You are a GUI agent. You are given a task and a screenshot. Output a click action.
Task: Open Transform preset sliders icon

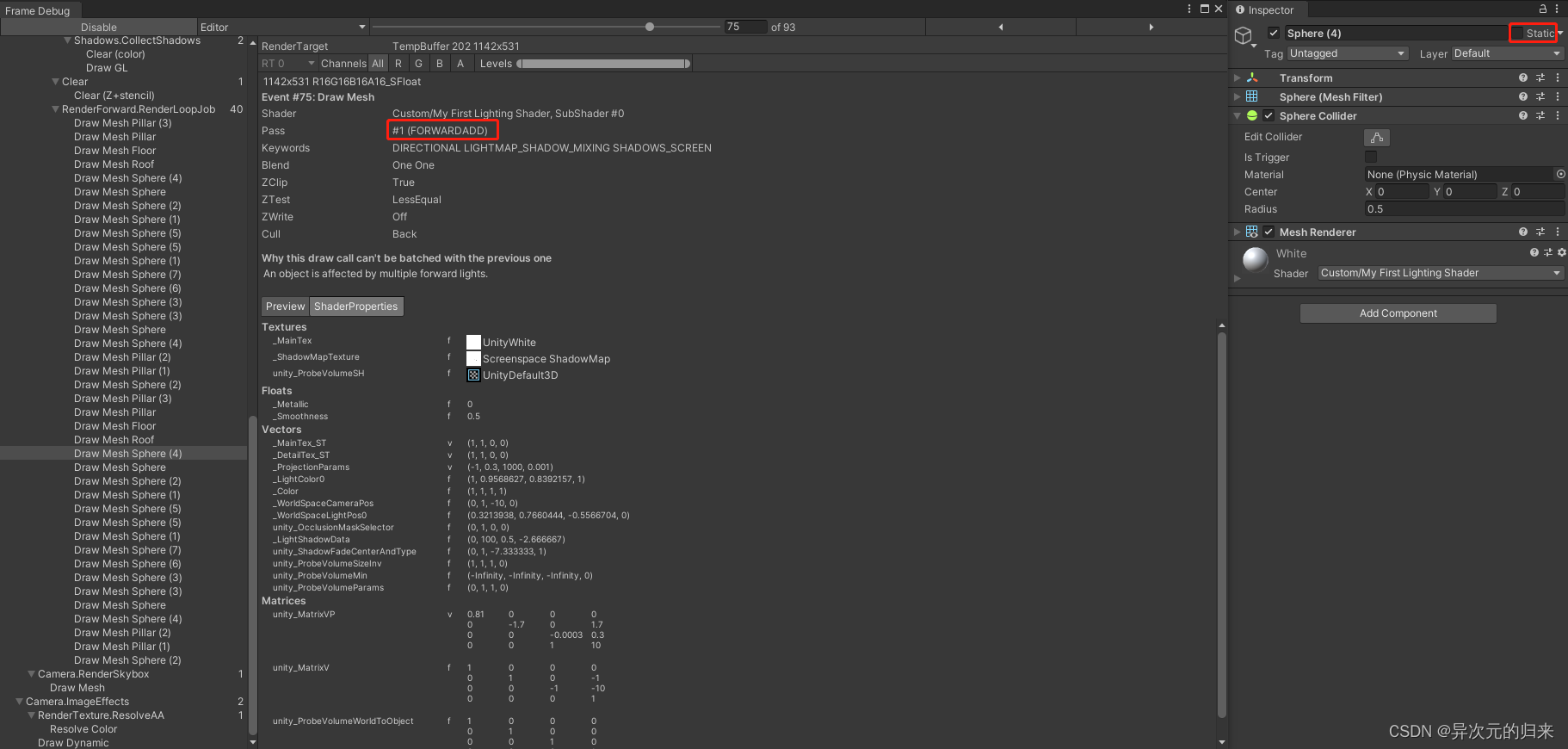(1540, 77)
